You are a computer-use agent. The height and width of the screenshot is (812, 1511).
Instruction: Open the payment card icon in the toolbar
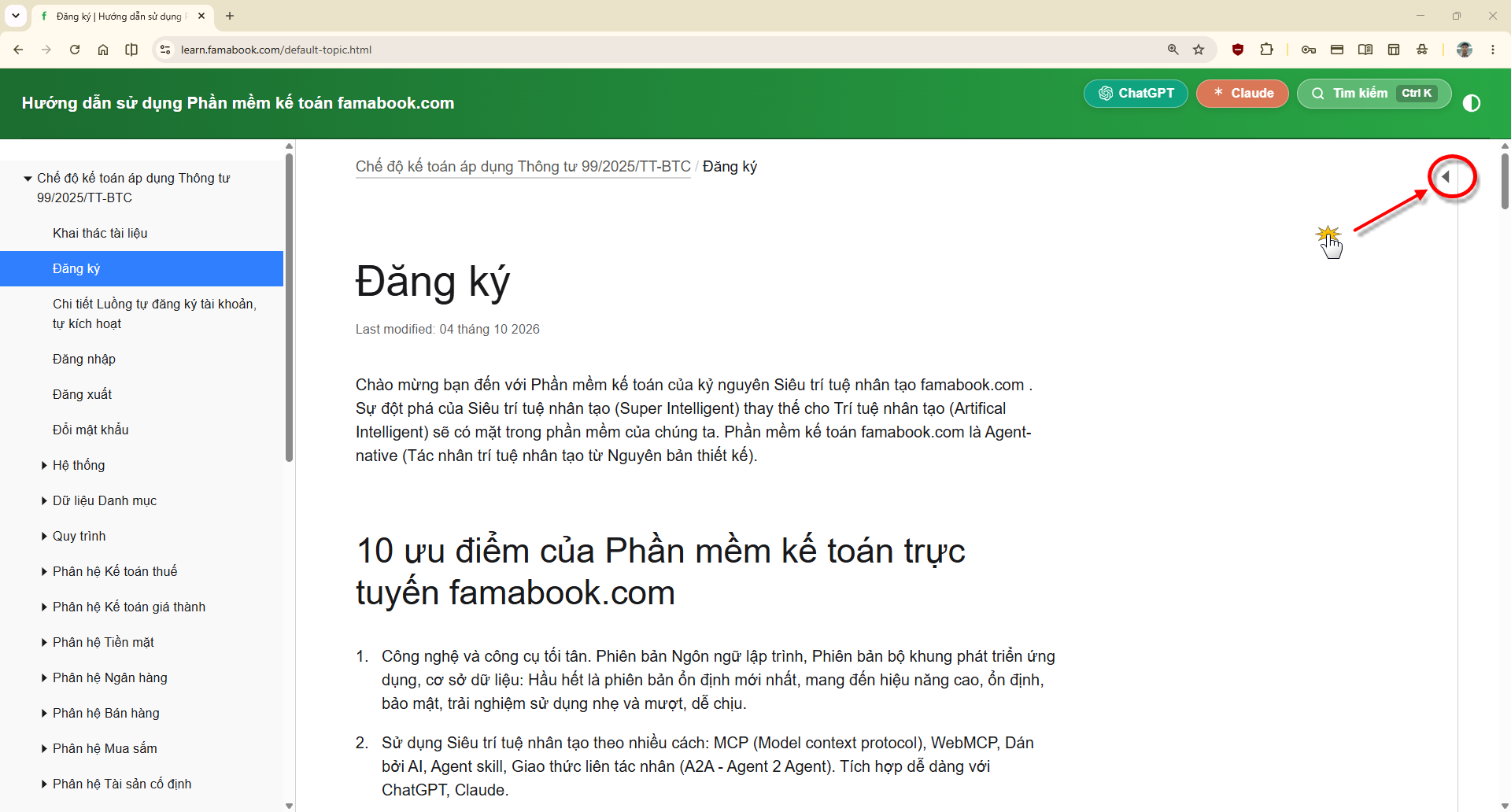point(1337,50)
